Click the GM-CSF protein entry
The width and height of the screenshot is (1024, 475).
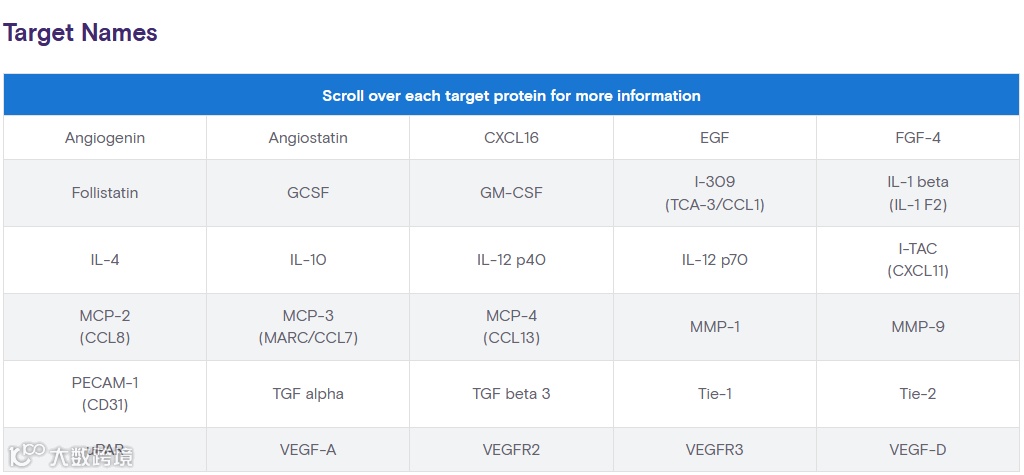point(511,193)
